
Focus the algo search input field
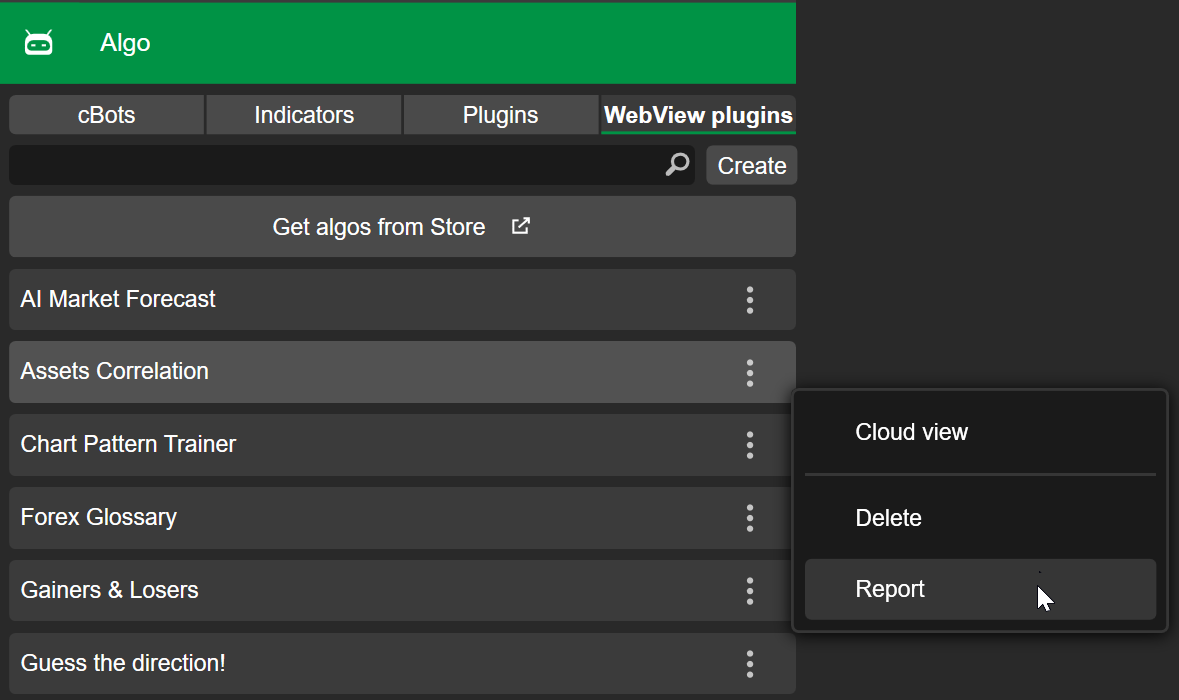(330, 165)
